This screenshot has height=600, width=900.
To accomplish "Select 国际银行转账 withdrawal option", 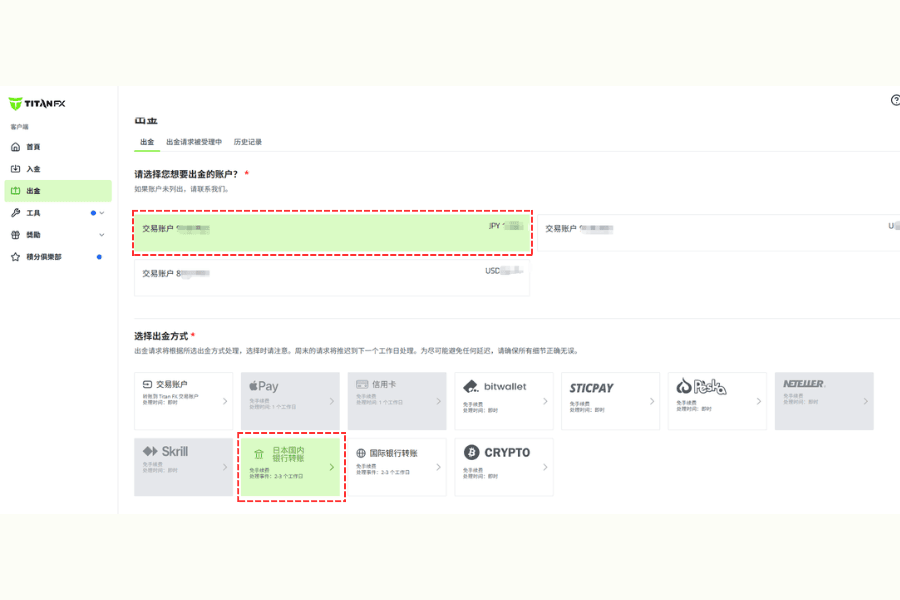I will (397, 466).
